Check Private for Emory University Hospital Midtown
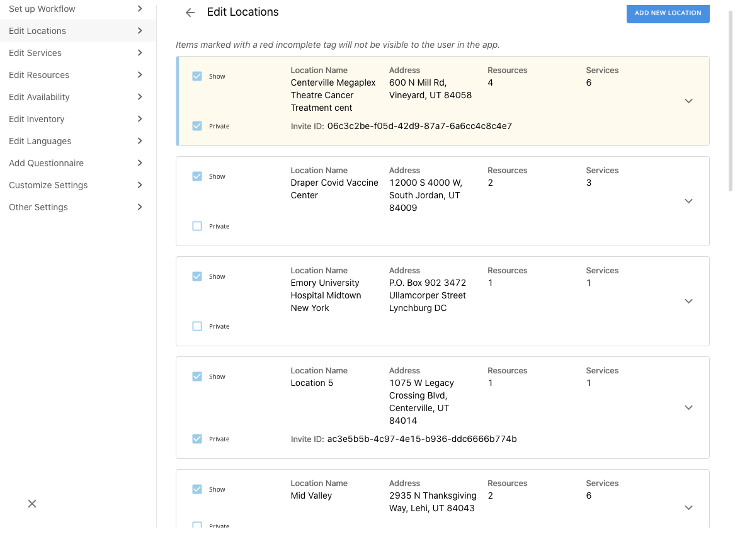Image resolution: width=741 pixels, height=533 pixels. [197, 326]
